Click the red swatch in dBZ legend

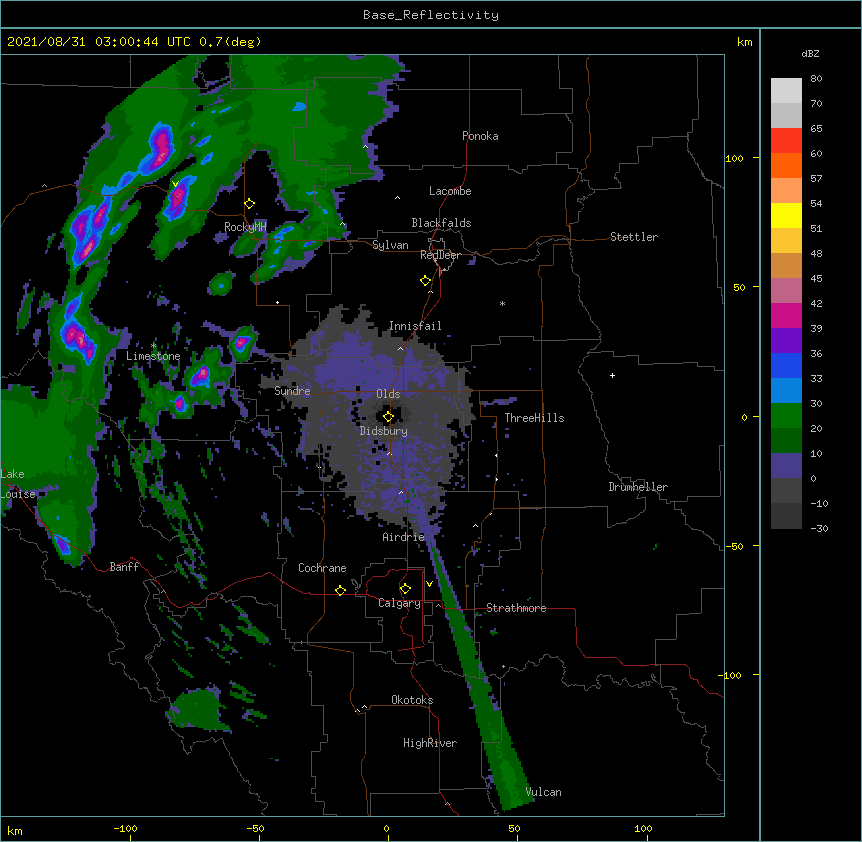[x=786, y=141]
